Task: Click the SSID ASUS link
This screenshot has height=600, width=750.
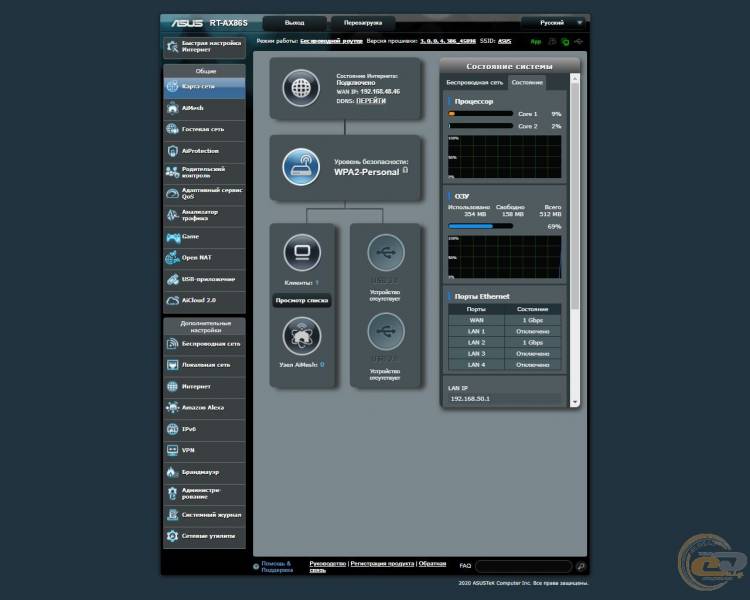Action: (x=504, y=41)
